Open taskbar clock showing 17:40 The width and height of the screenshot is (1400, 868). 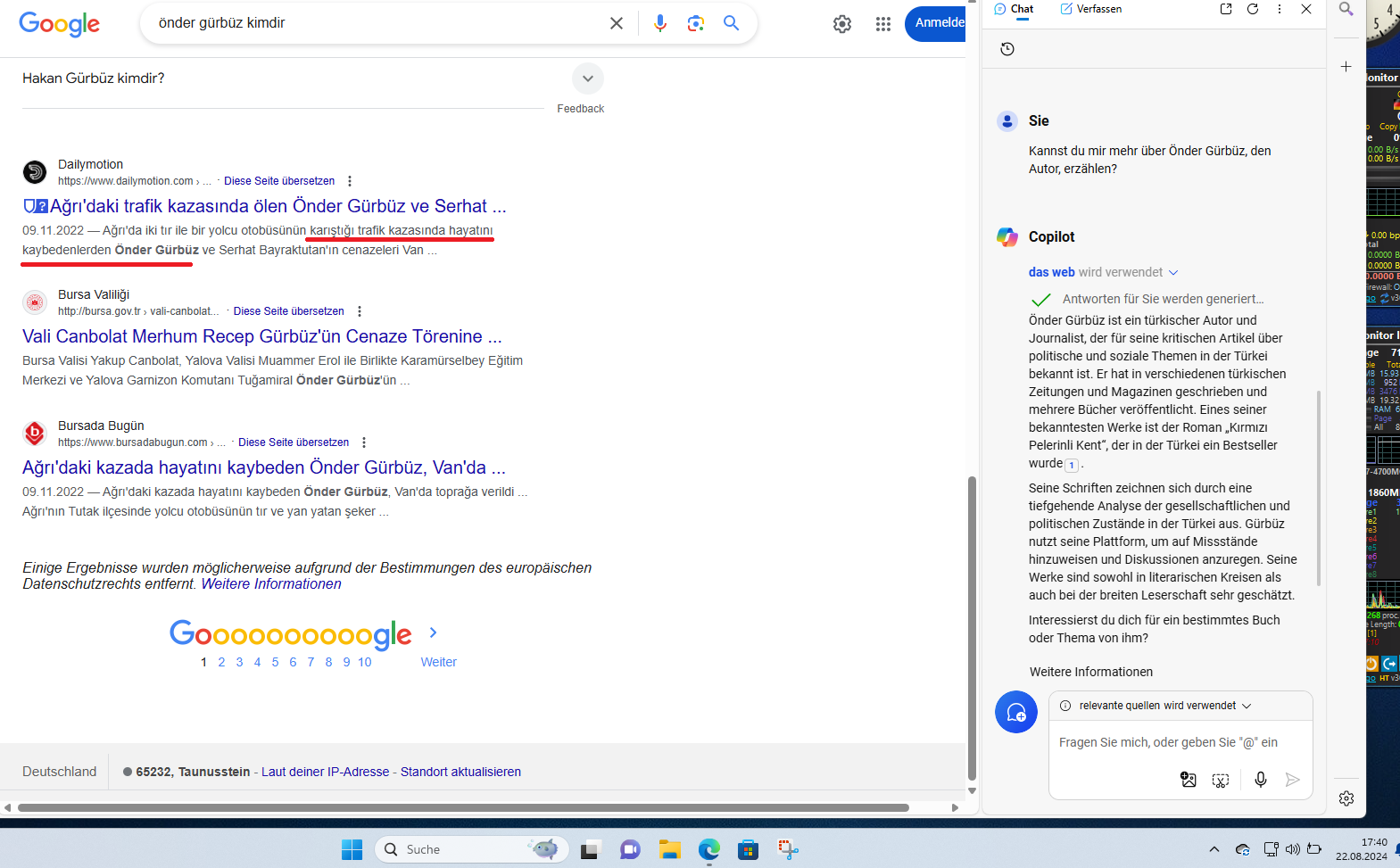[x=1362, y=848]
